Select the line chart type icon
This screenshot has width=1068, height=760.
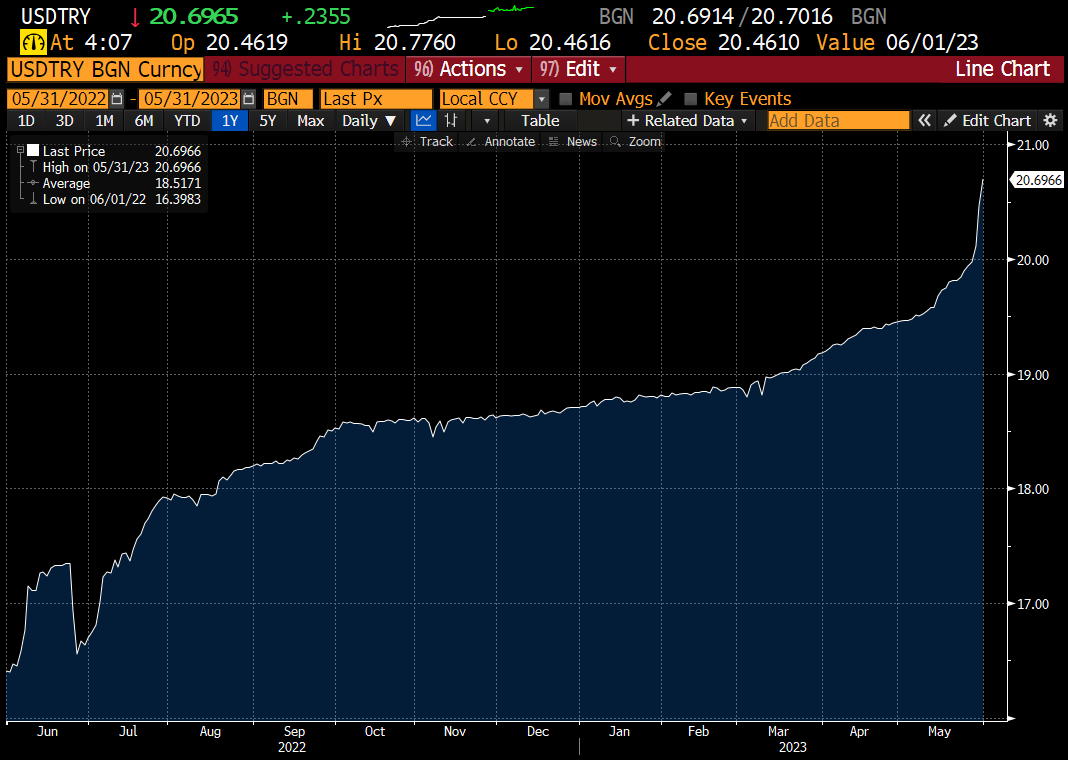point(424,120)
